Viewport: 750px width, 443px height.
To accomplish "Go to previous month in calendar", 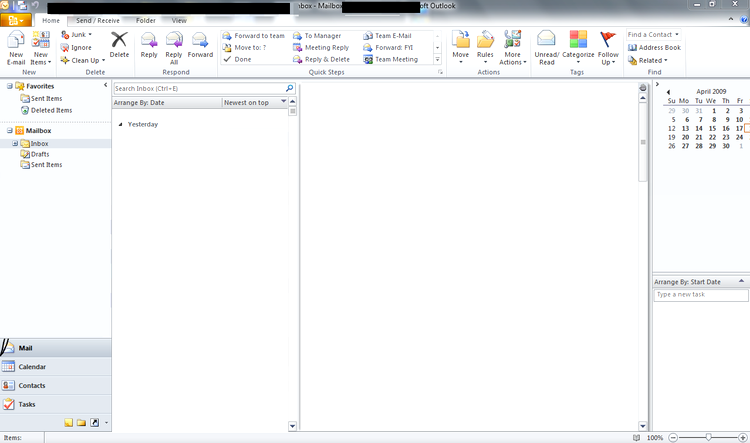I will [668, 92].
